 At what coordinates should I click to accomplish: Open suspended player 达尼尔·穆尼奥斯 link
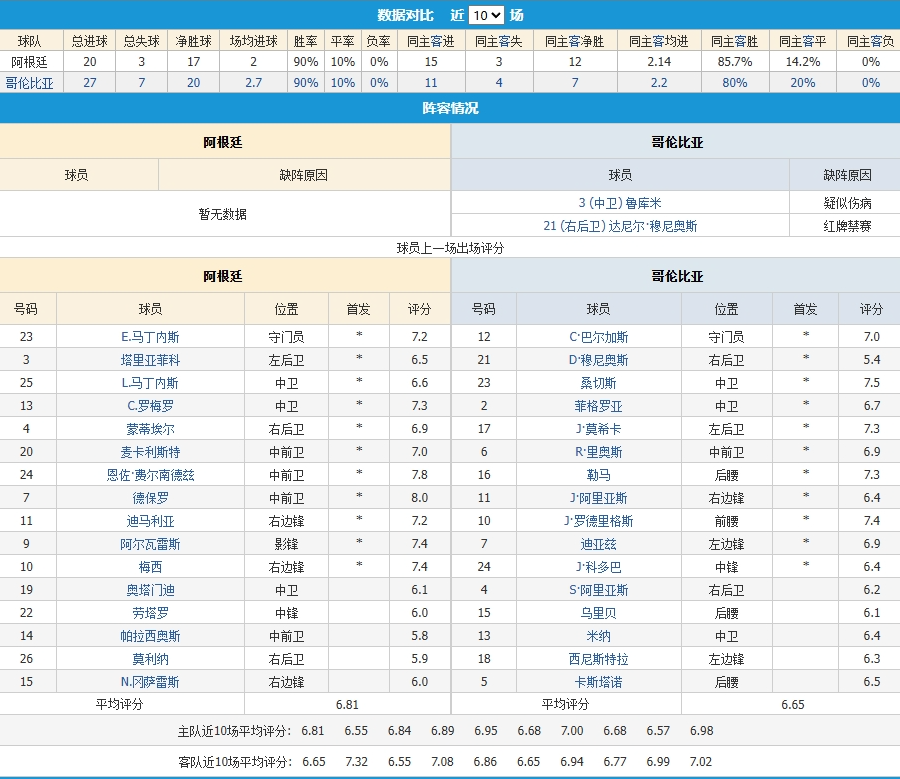[x=620, y=226]
